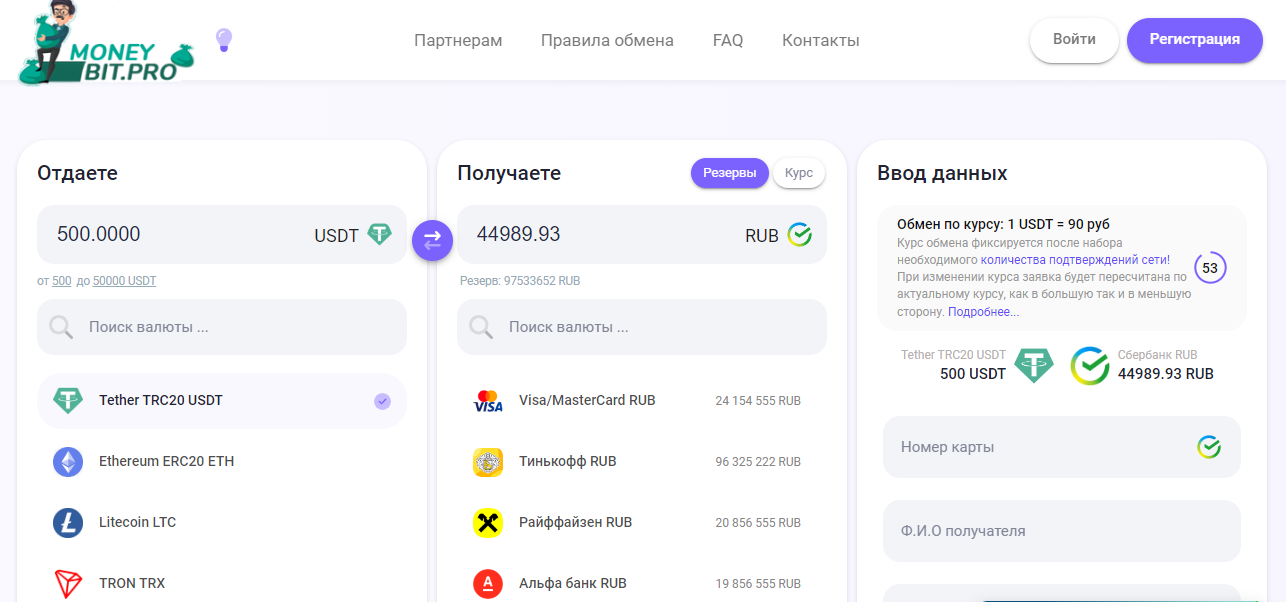Click the Sberbank icon in the card number field
This screenshot has width=1286, height=602.
point(1209,447)
